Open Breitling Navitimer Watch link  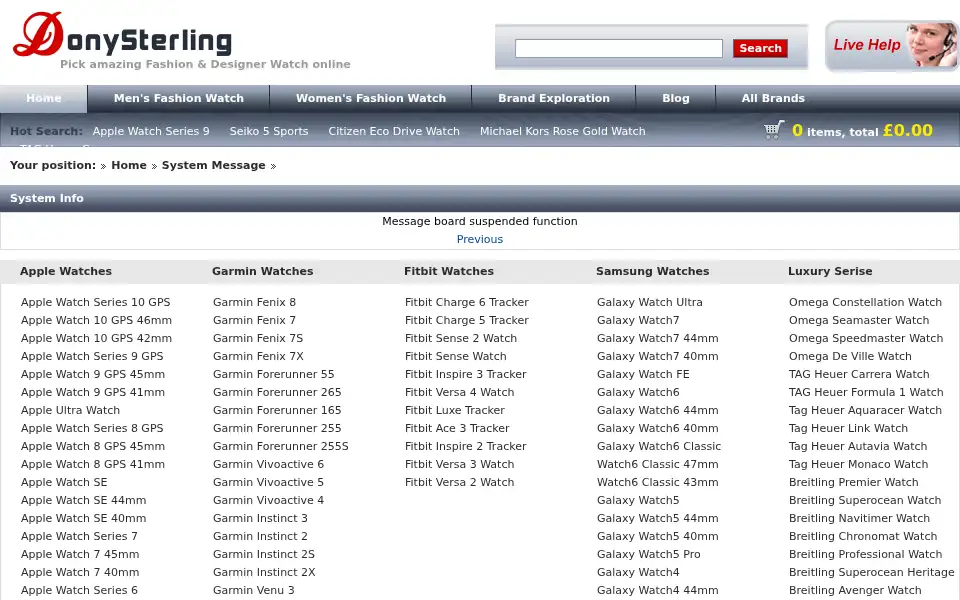pyautogui.click(x=859, y=518)
